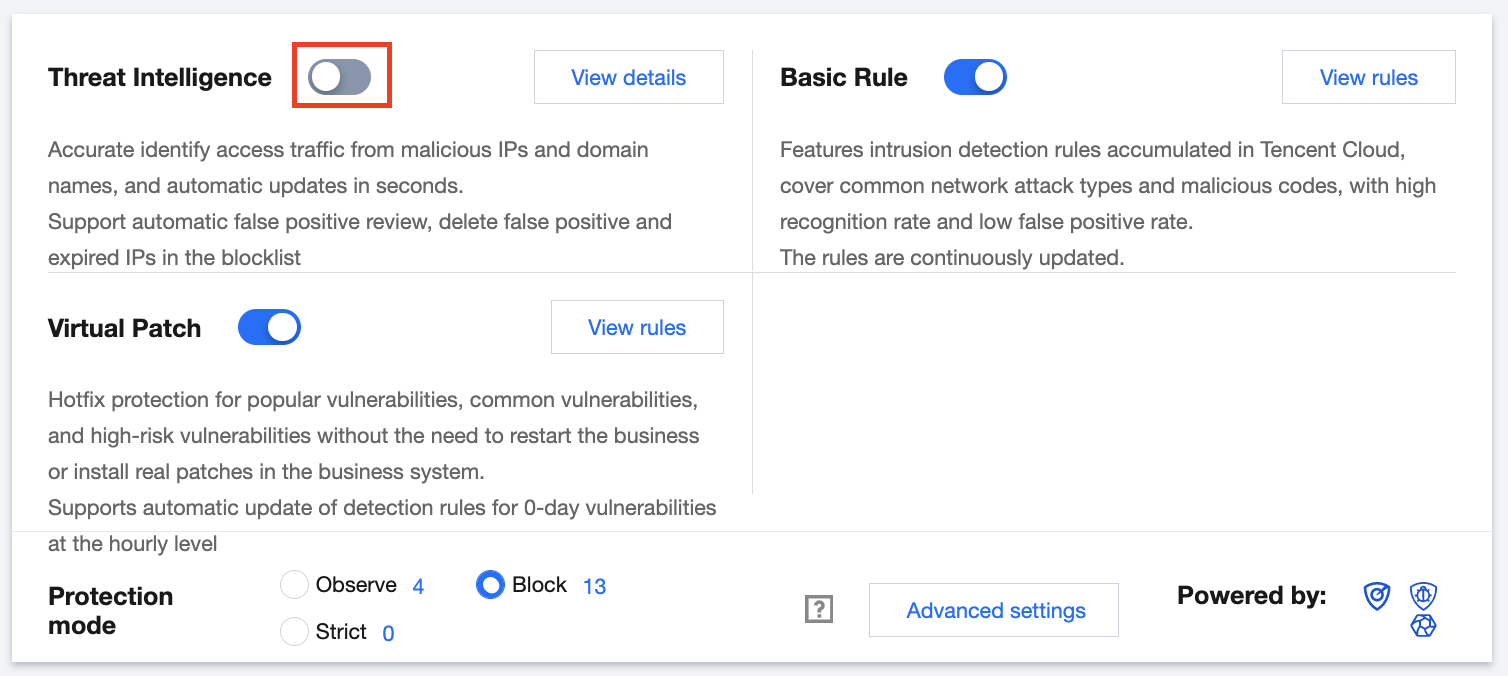Choose the Strict protection mode

[294, 631]
